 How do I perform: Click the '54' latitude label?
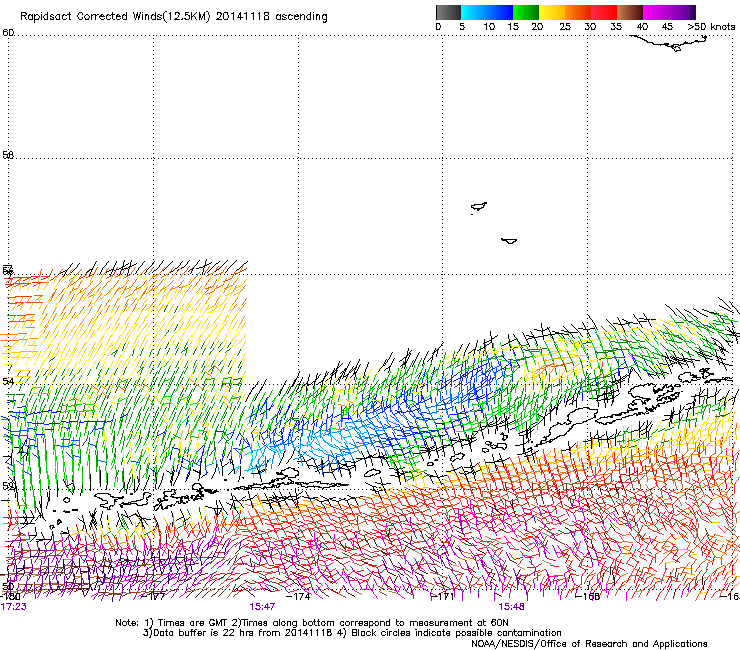(x=8, y=381)
